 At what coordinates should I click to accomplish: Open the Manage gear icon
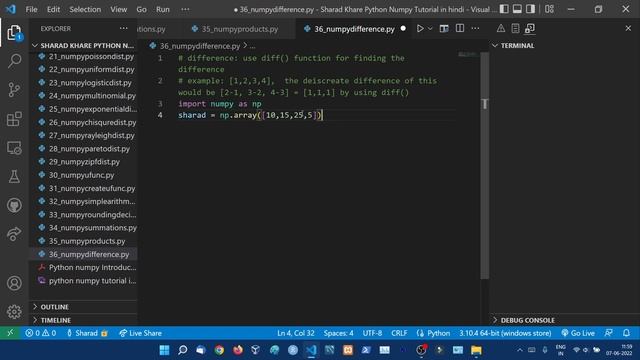tap(14, 311)
